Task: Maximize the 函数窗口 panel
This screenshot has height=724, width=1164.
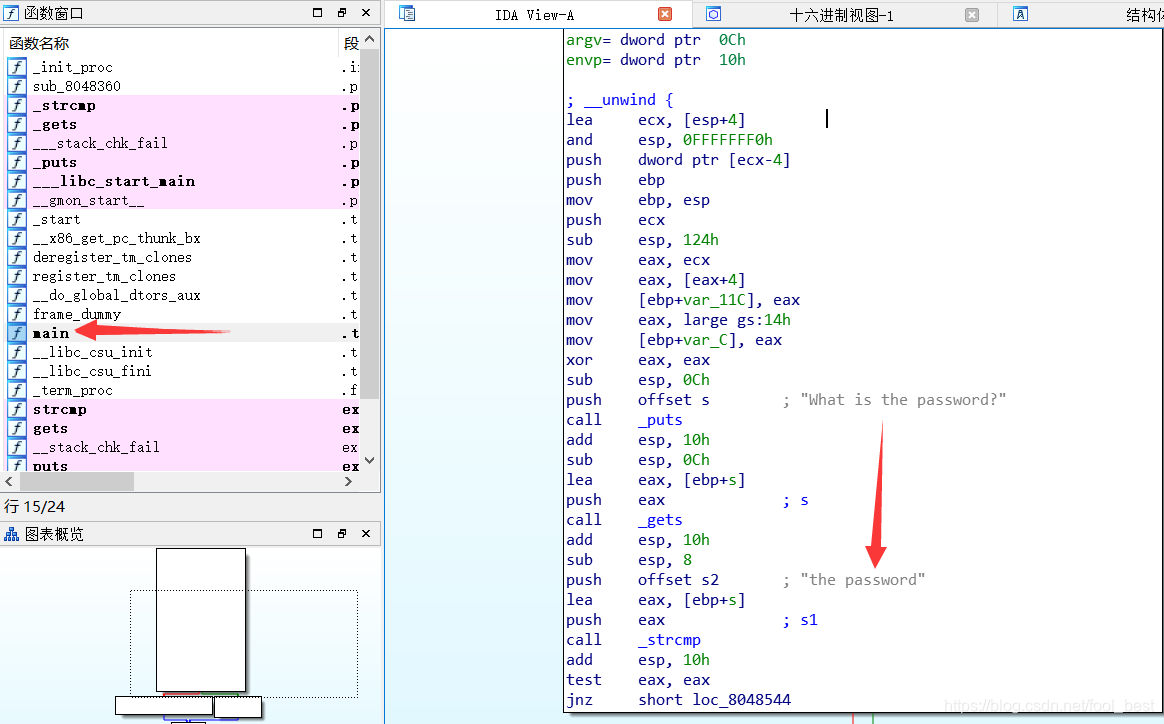Action: point(318,13)
